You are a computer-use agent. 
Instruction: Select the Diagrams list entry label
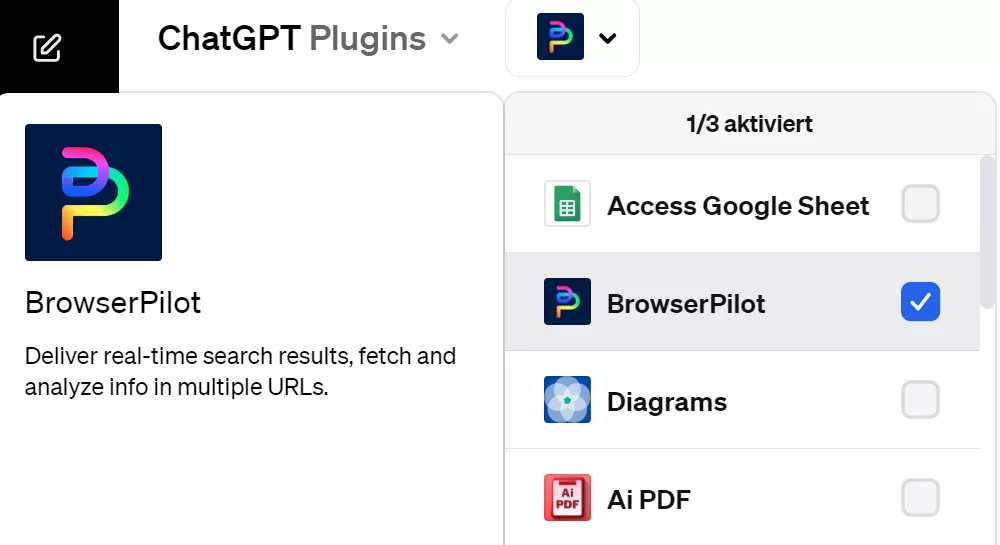(666, 402)
